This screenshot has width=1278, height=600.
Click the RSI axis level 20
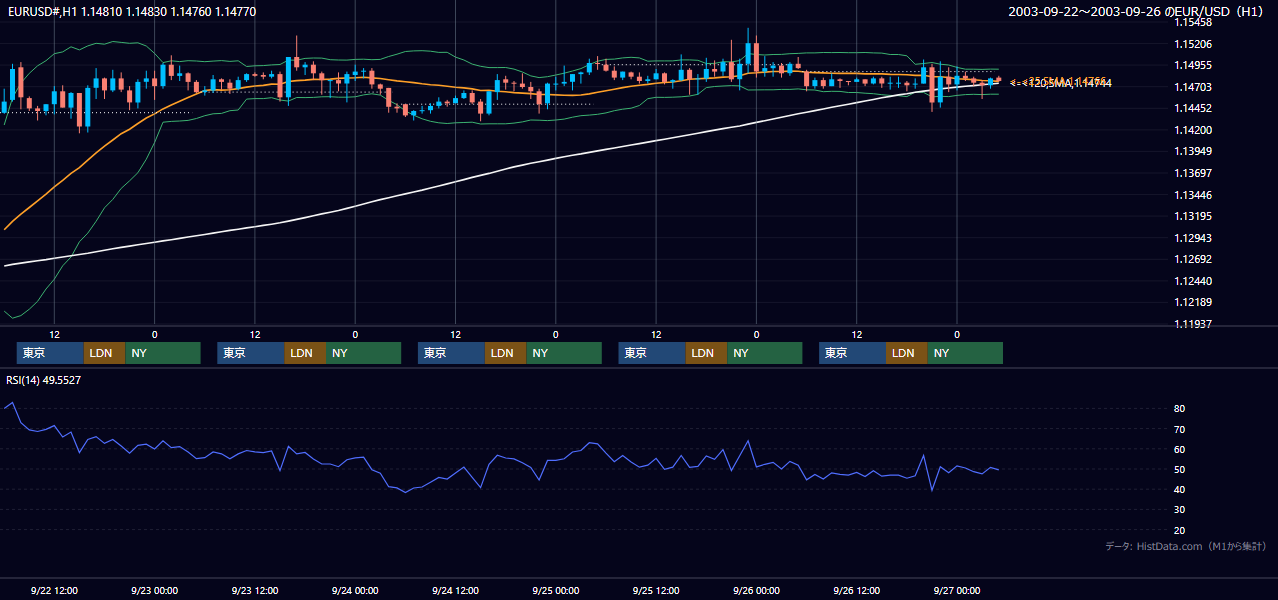coord(1180,530)
